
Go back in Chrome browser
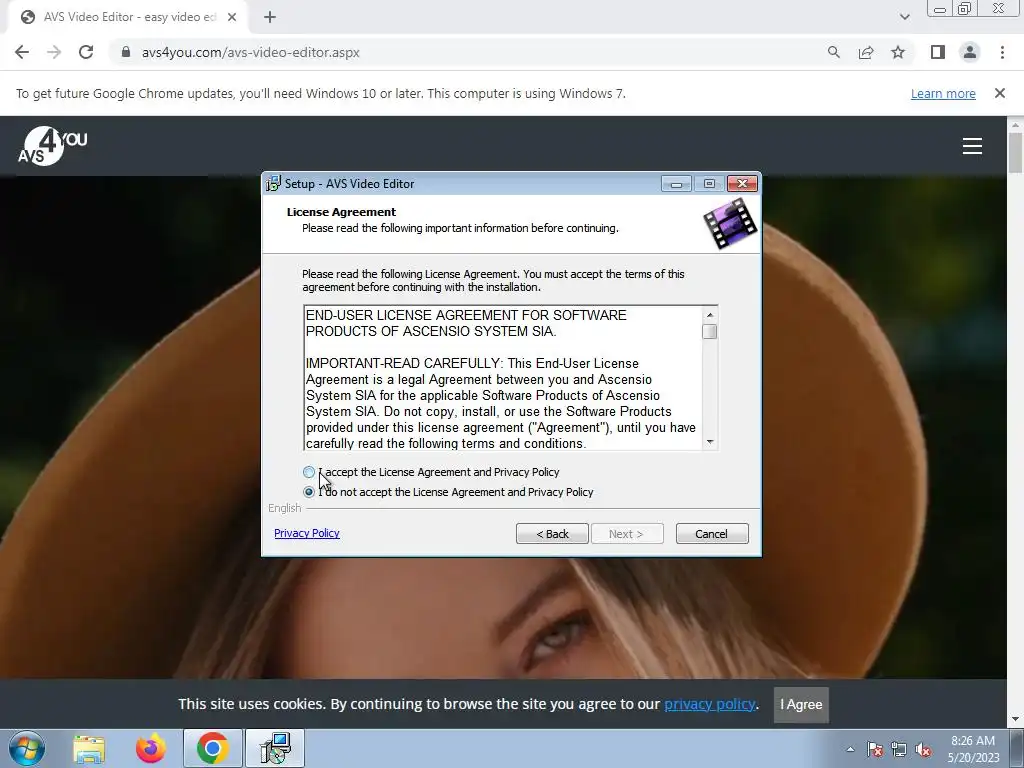pyautogui.click(x=22, y=52)
